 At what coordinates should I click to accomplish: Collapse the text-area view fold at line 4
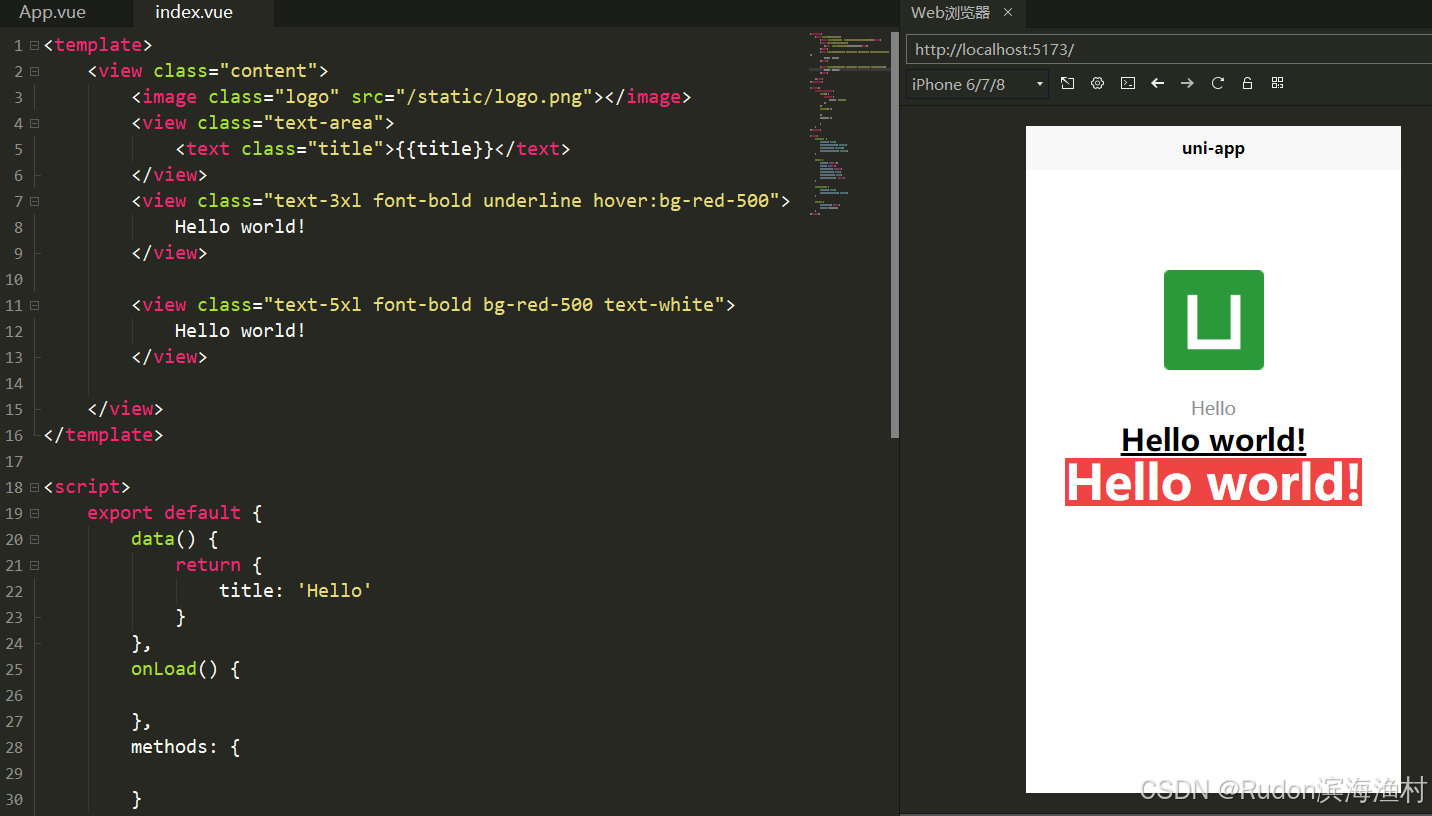click(x=34, y=123)
